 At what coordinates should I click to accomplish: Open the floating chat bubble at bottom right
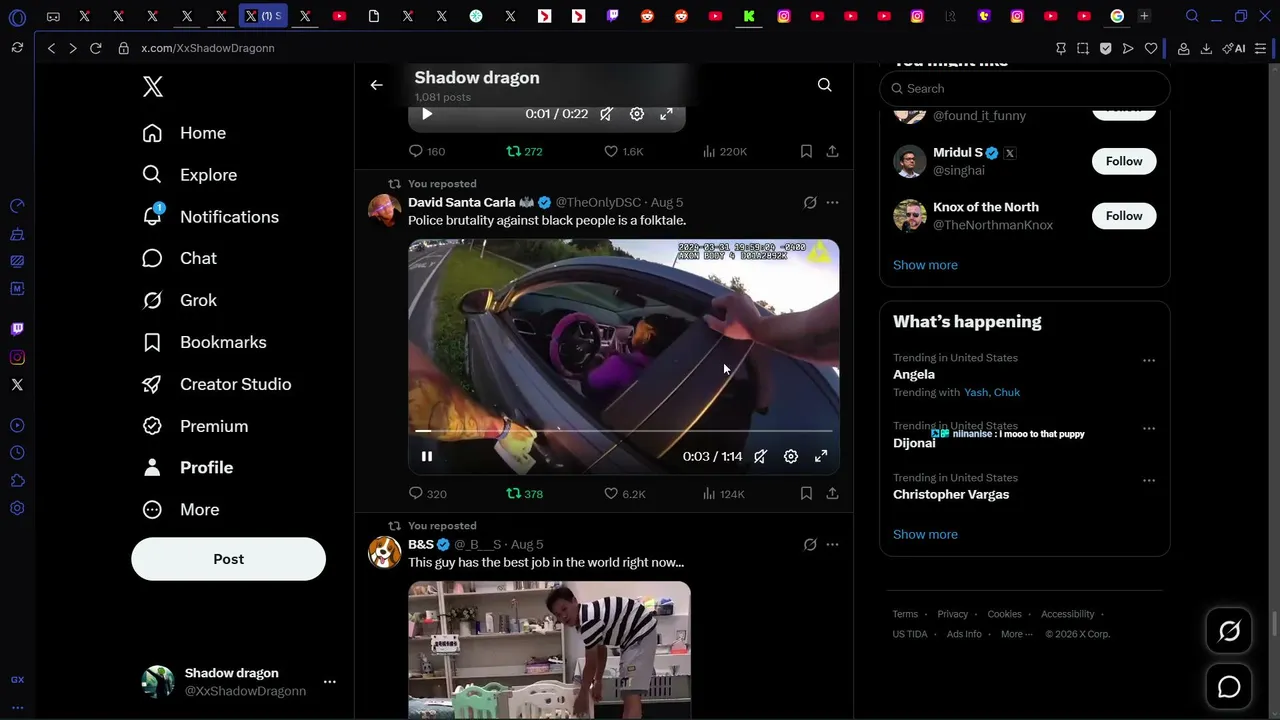coord(1229,687)
